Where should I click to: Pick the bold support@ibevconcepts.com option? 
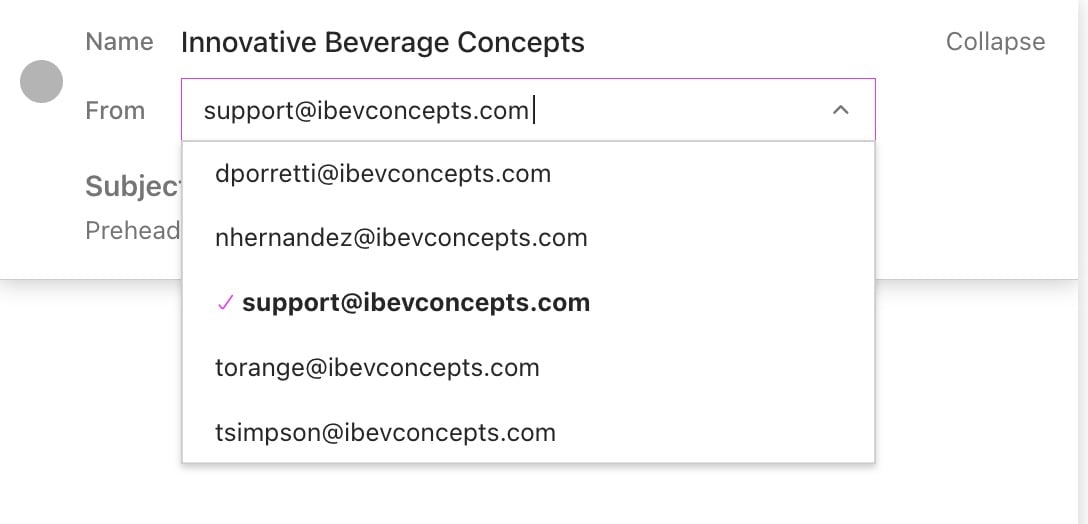coord(416,303)
